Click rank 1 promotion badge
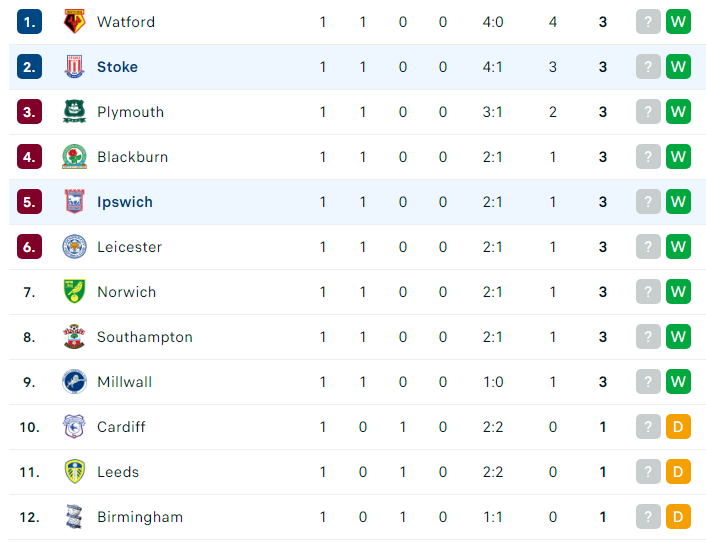This screenshot has height=542, width=706. 29,22
